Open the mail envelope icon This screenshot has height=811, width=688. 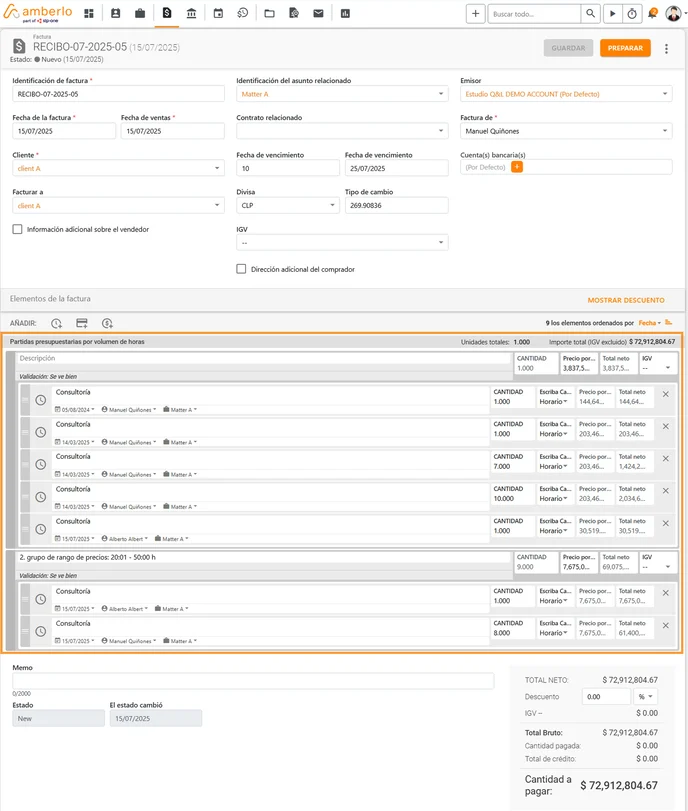coord(318,13)
